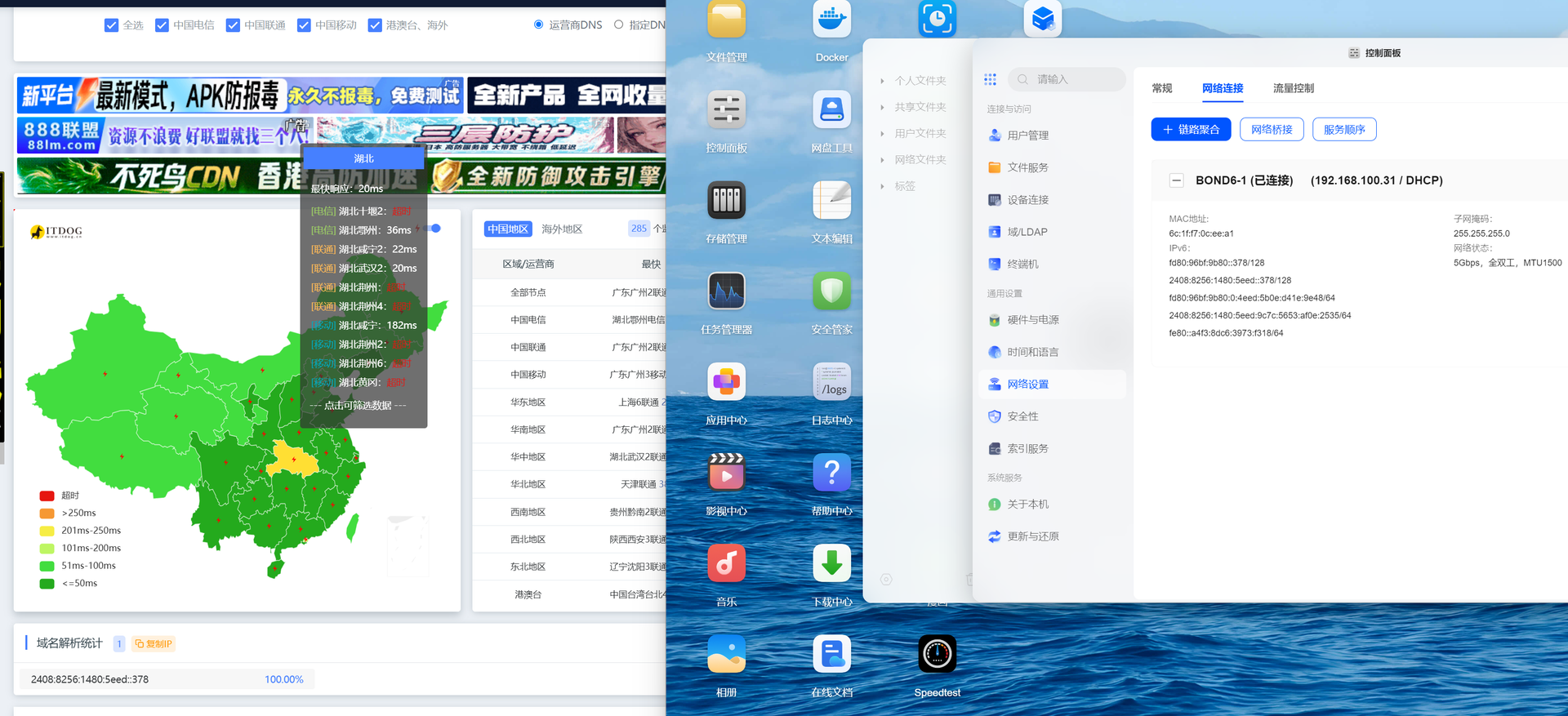Viewport: 1568px width, 716px height.
Task: Select the 海外地区 tab in ITDOG
Action: [x=562, y=229]
